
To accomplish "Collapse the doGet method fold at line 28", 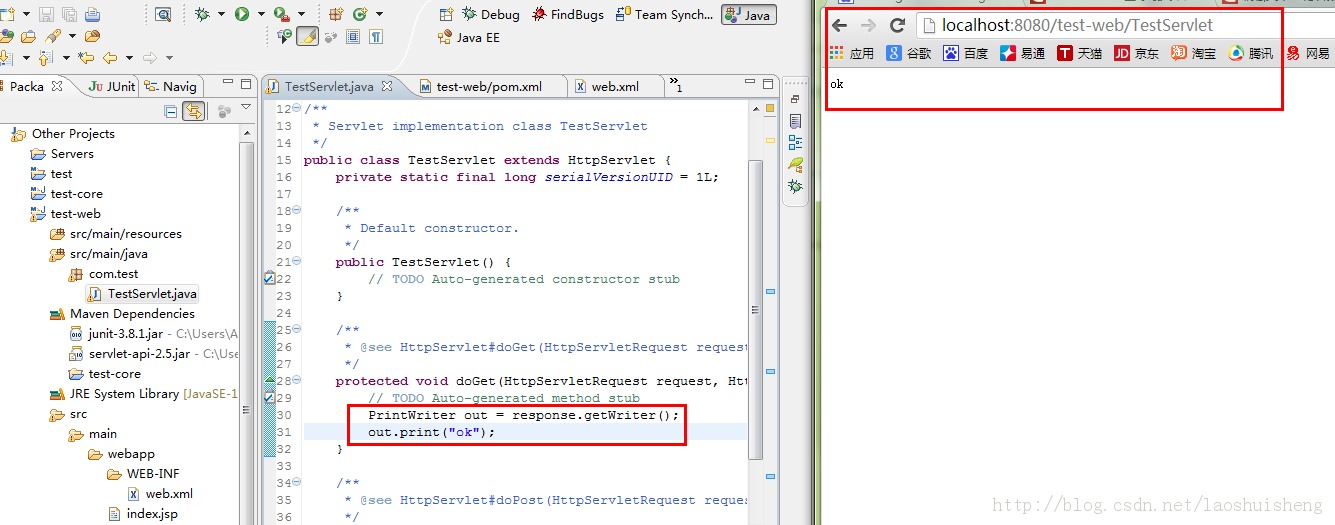I will pos(297,381).
